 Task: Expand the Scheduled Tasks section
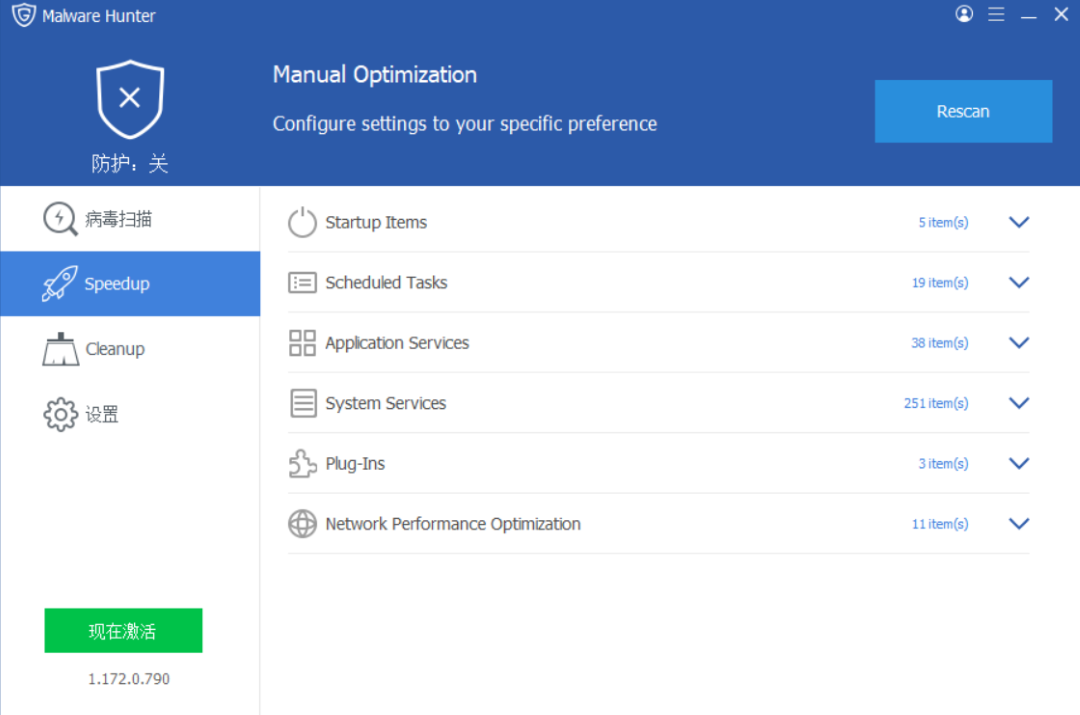[x=1018, y=282]
